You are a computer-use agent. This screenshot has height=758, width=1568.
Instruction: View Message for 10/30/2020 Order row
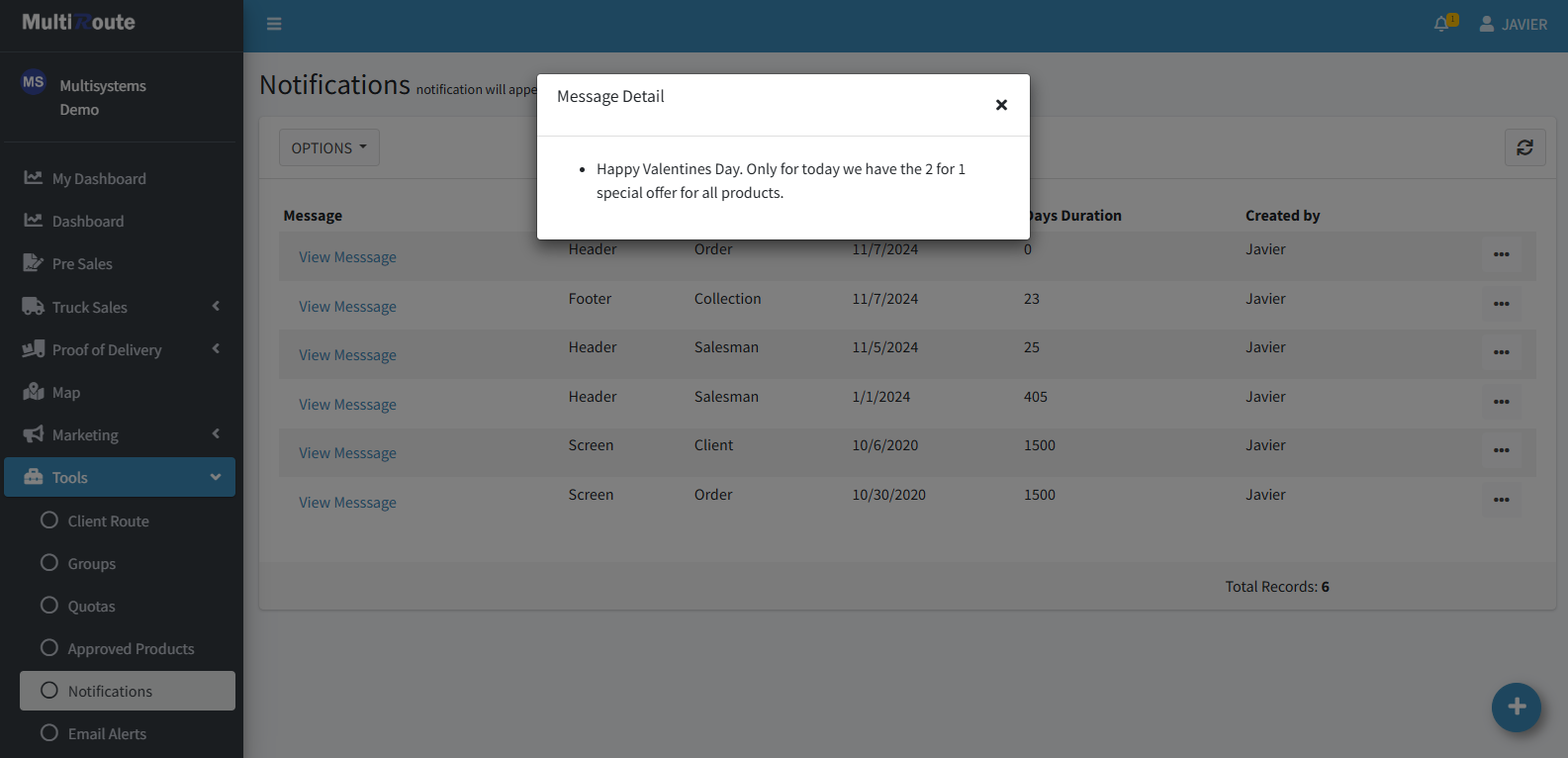[347, 503]
